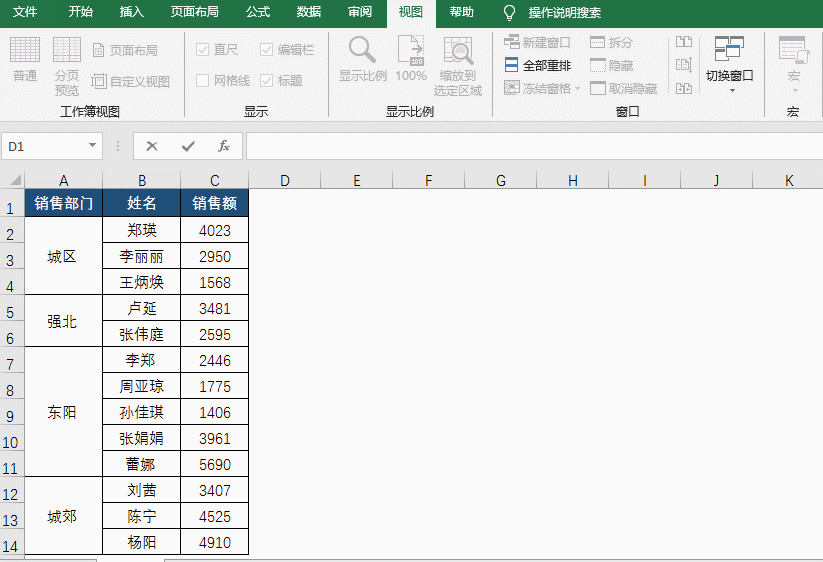
Task: Expand the Name Box dropdown arrow
Action: (x=93, y=146)
